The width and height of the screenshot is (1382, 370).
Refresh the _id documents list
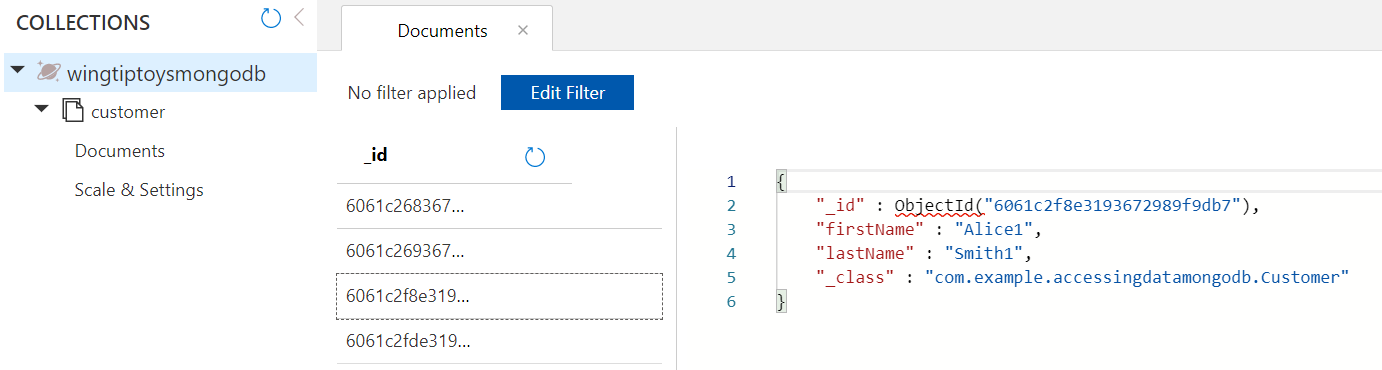pos(535,157)
